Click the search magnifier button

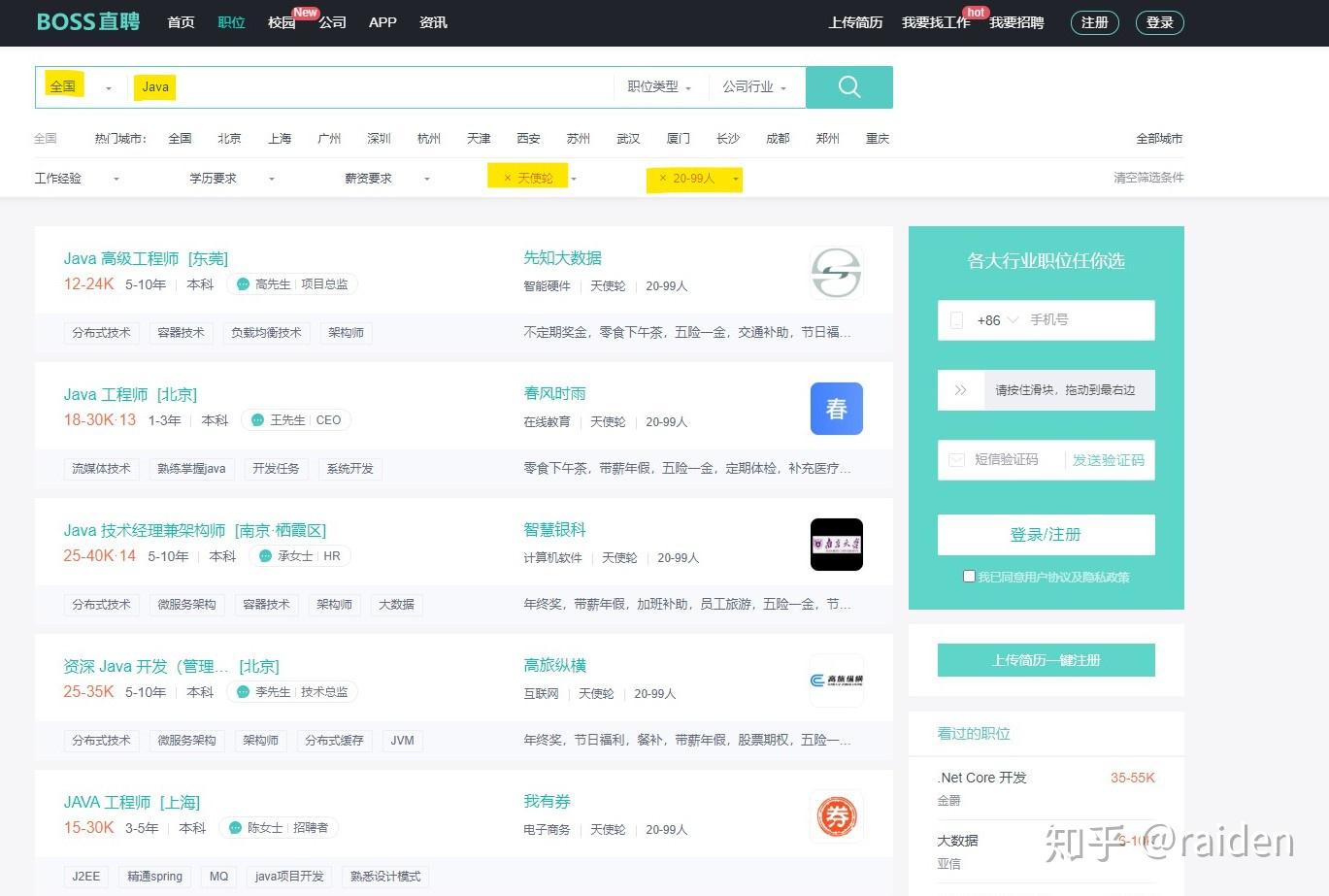click(848, 87)
